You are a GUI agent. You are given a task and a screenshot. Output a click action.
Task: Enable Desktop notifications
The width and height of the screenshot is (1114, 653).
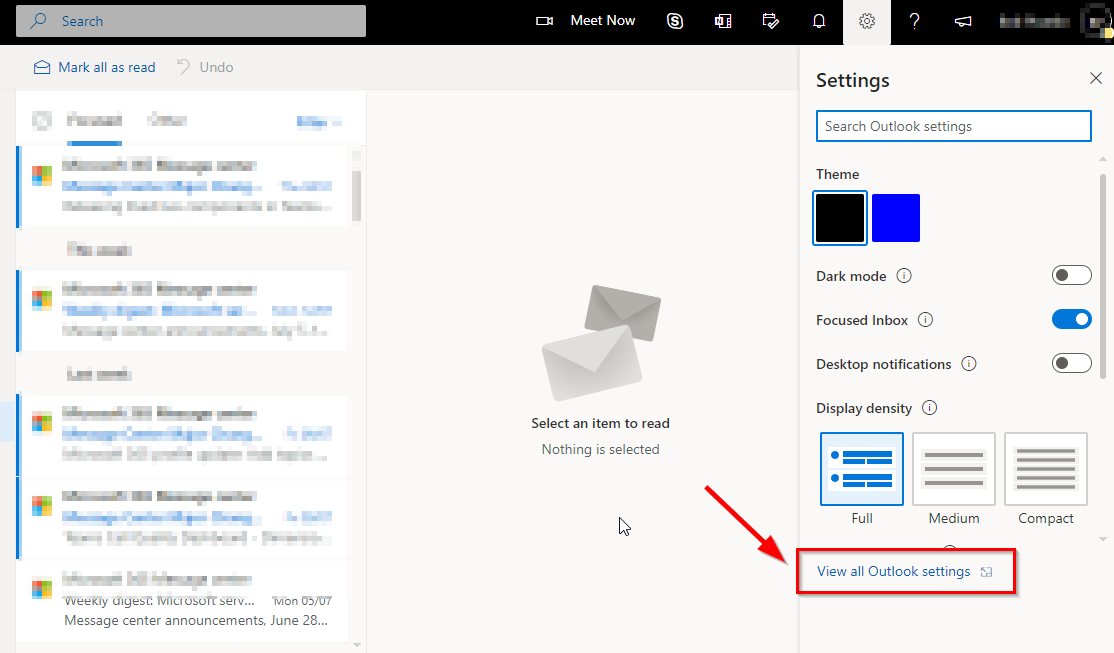tap(1072, 362)
